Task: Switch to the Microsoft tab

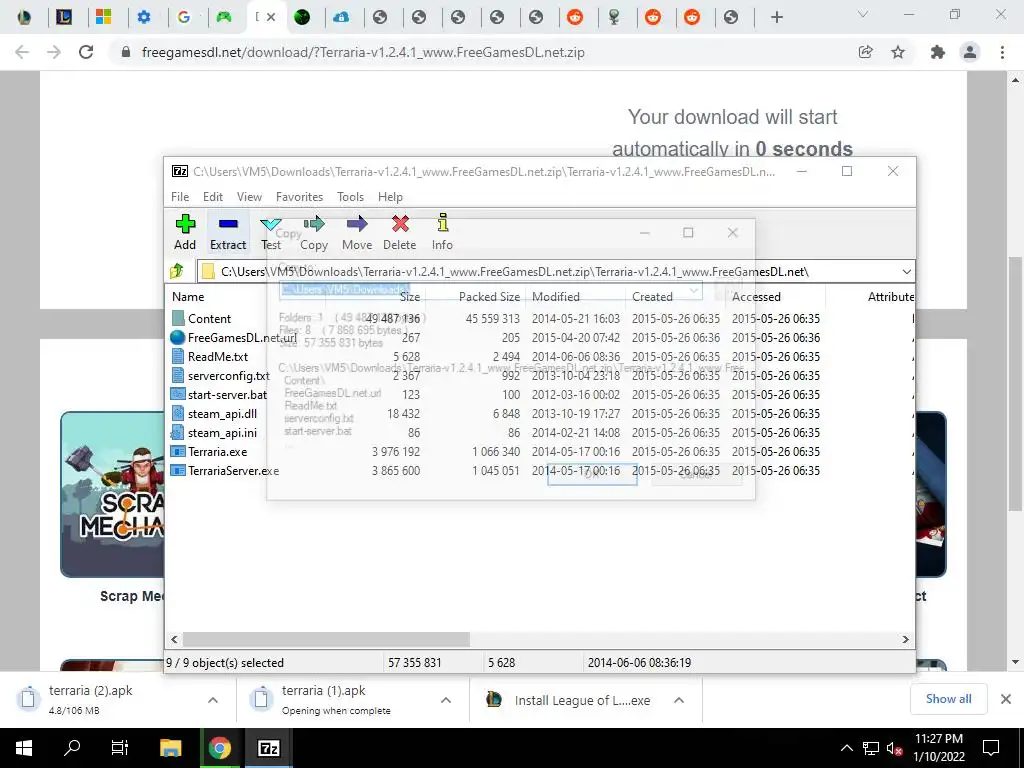Action: click(x=103, y=17)
